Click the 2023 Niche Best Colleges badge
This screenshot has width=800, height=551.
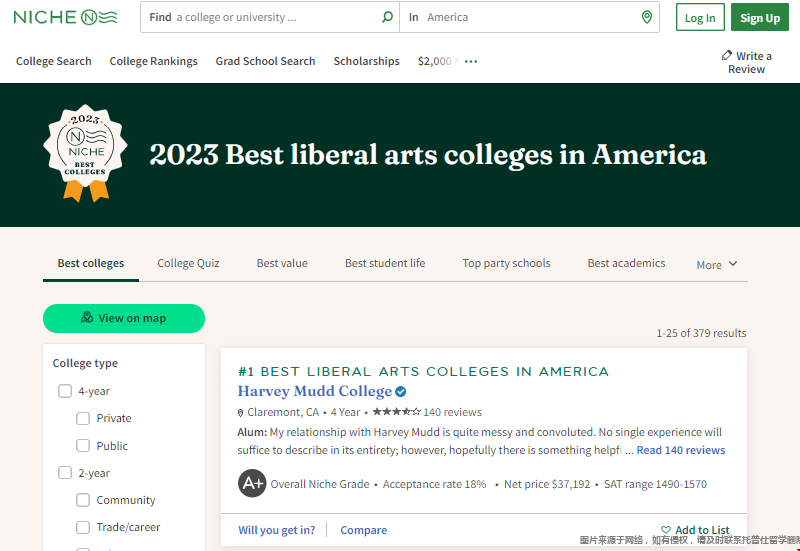tap(85, 154)
